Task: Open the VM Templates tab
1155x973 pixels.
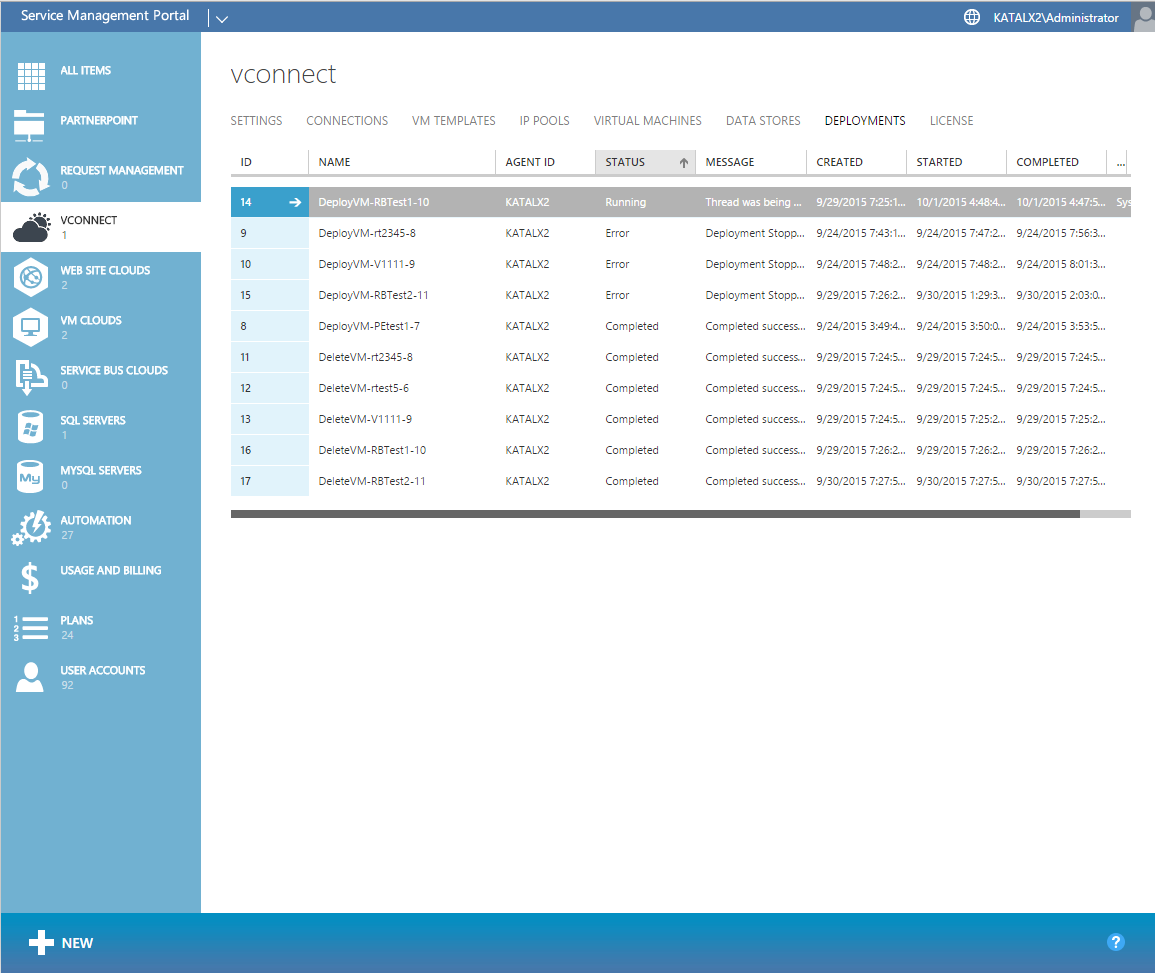Action: pos(454,121)
